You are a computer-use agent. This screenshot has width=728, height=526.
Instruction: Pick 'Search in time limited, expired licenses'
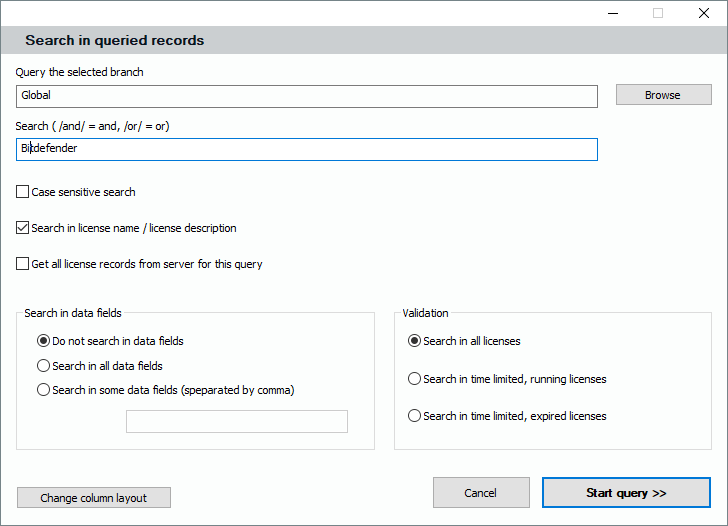414,416
